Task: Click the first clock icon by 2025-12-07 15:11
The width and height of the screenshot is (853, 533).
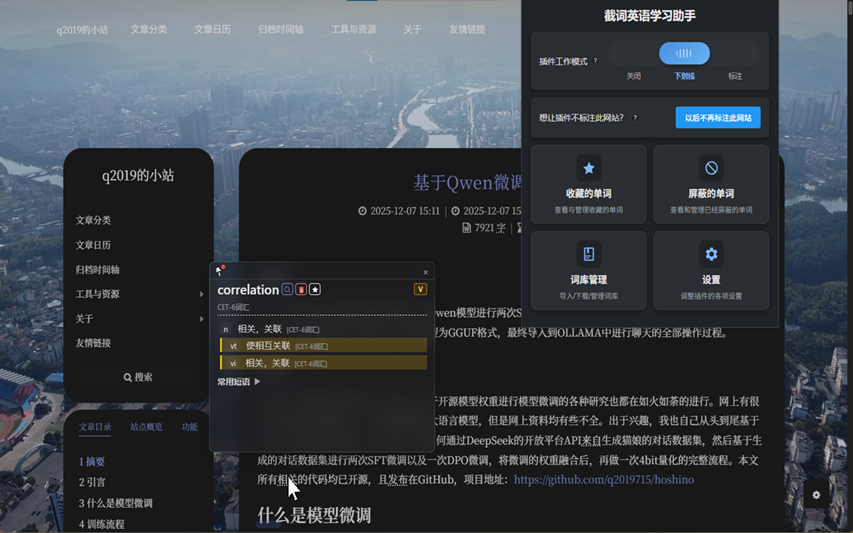Action: [362, 211]
